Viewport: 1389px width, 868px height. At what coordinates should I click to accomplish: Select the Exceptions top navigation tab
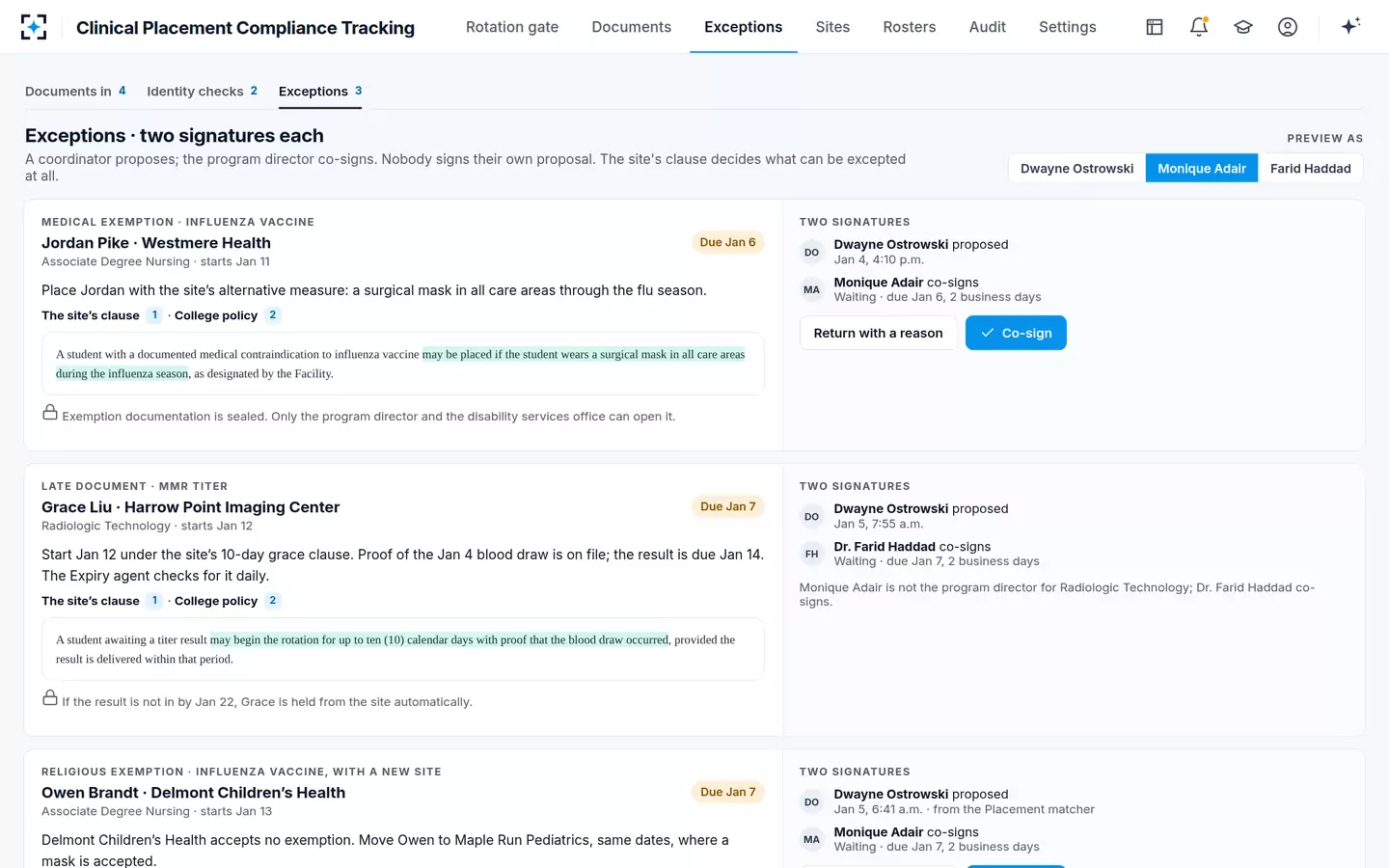click(x=744, y=27)
